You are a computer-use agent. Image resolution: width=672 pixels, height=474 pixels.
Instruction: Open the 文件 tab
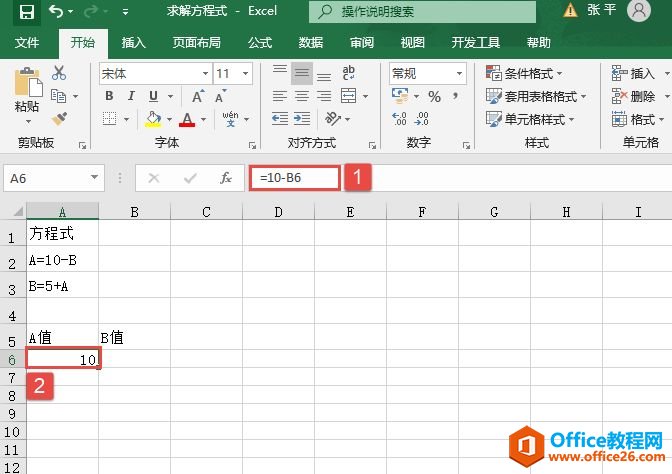(x=27, y=42)
